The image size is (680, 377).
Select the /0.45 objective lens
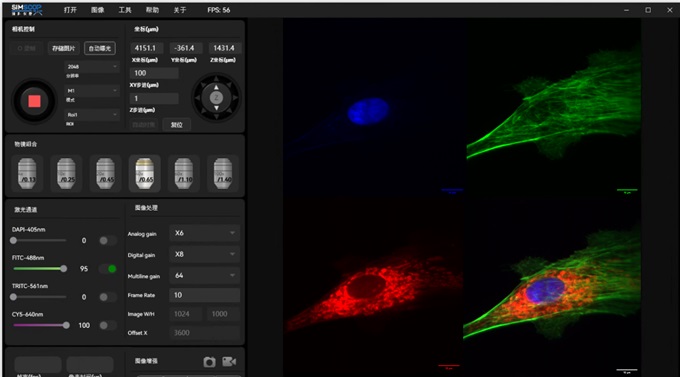(105, 173)
